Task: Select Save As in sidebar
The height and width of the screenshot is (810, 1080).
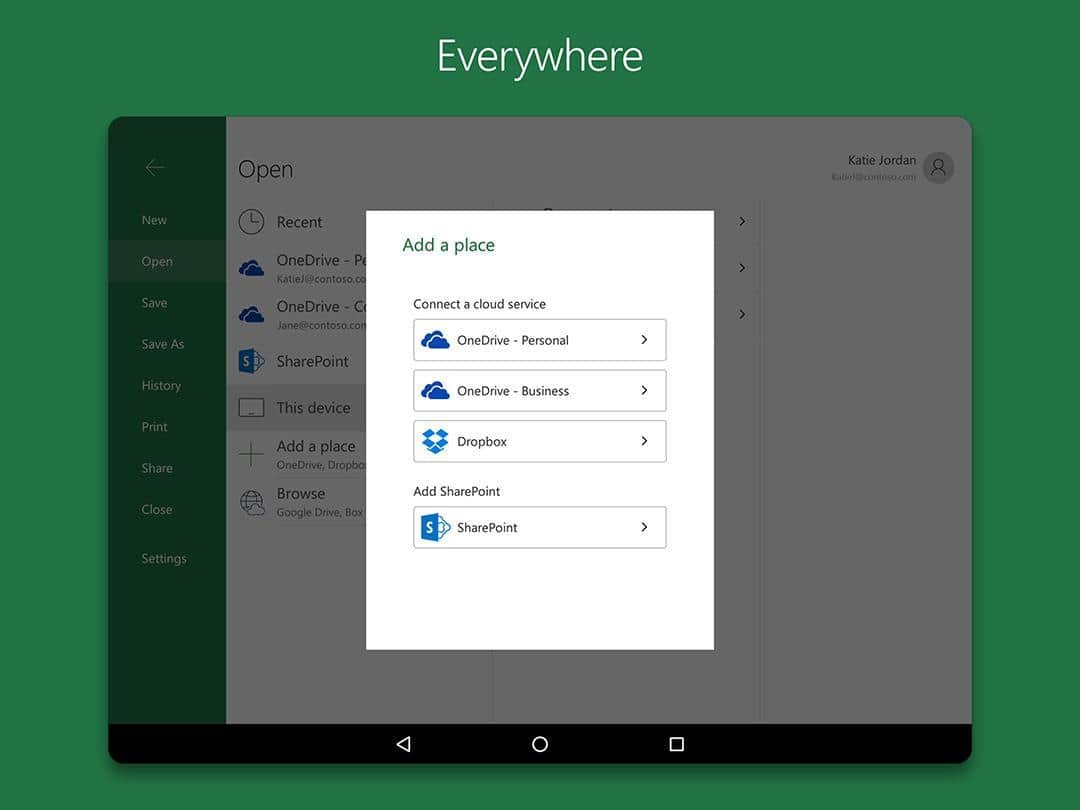Action: pos(163,344)
